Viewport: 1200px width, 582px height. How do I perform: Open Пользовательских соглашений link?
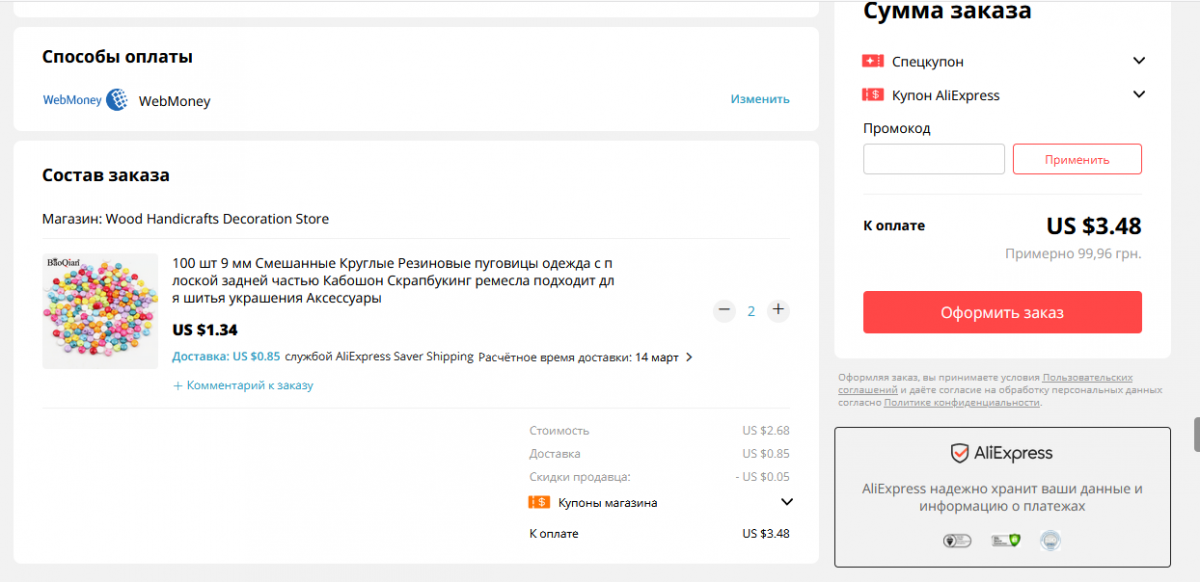point(1087,378)
